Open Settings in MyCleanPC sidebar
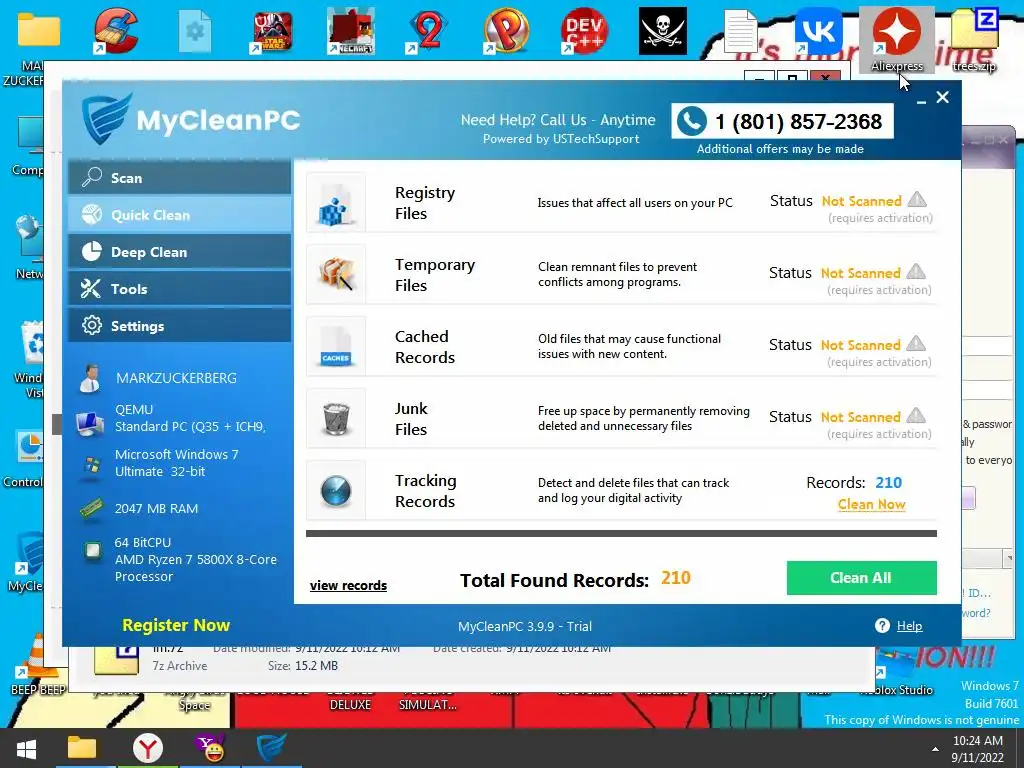The height and width of the screenshot is (768, 1024). [180, 326]
